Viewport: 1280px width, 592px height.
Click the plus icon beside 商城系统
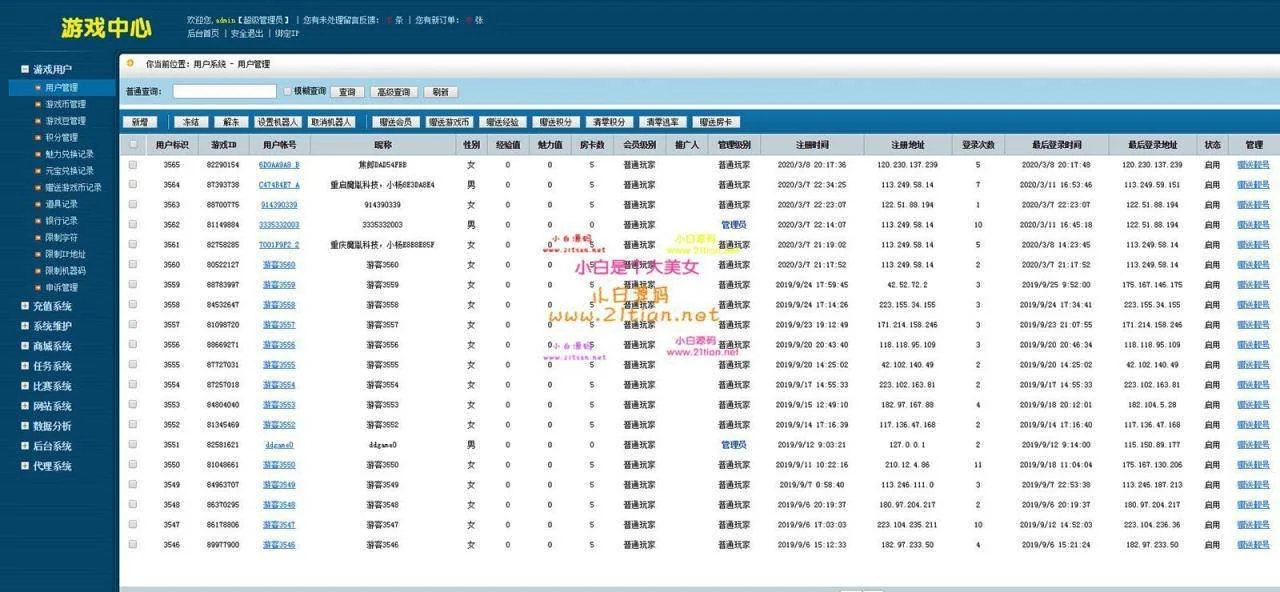[x=25, y=346]
